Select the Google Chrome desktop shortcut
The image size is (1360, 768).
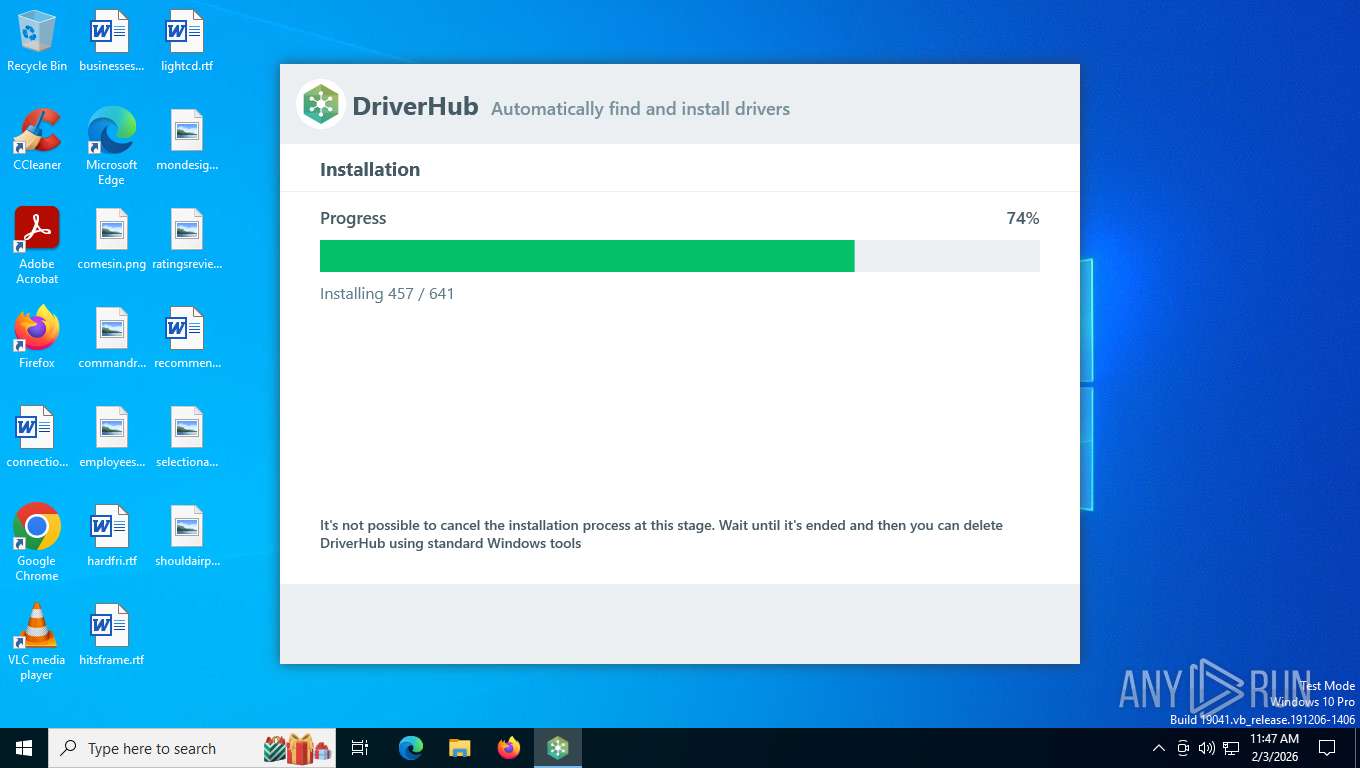[x=37, y=543]
